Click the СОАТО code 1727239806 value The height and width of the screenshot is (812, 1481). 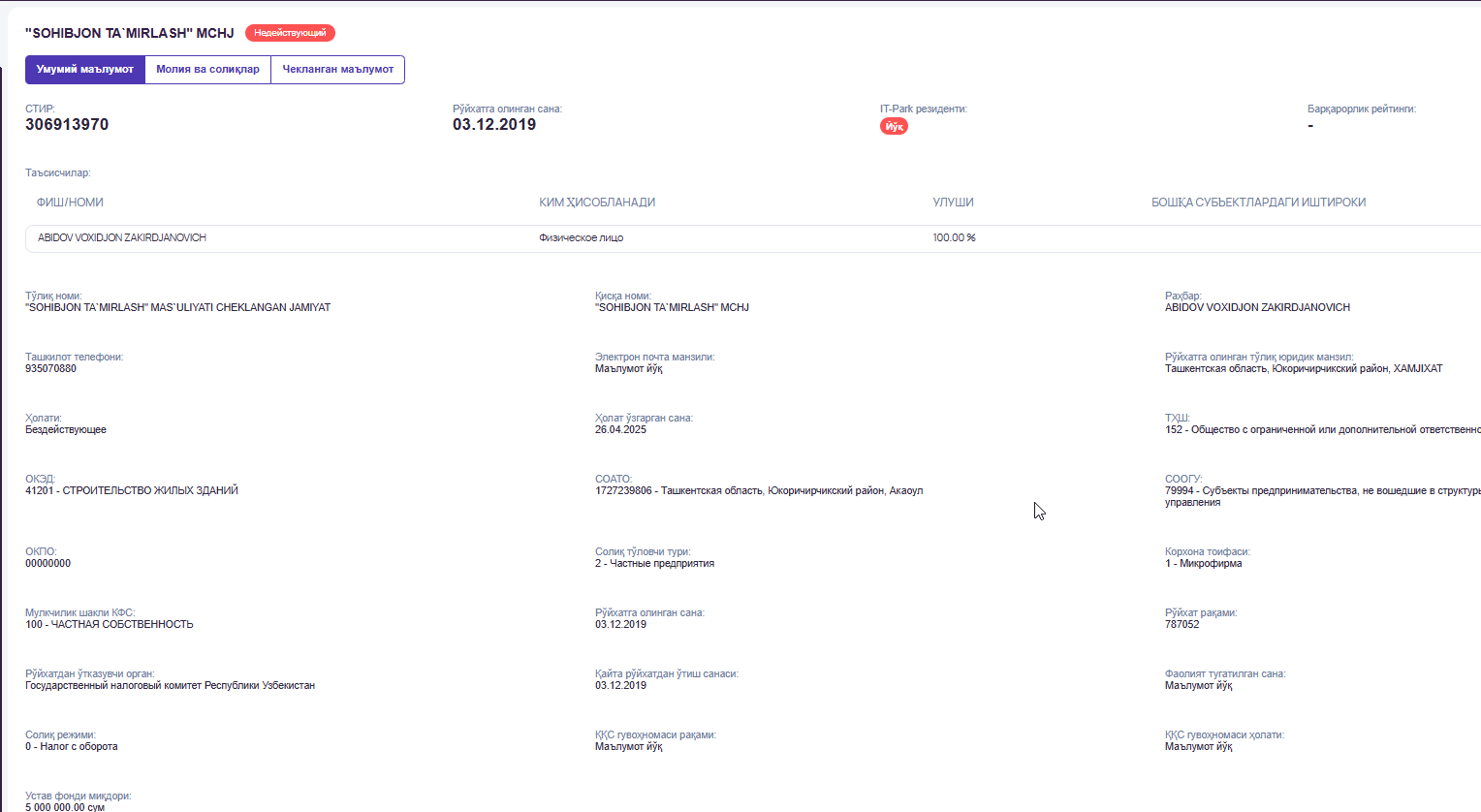point(759,491)
